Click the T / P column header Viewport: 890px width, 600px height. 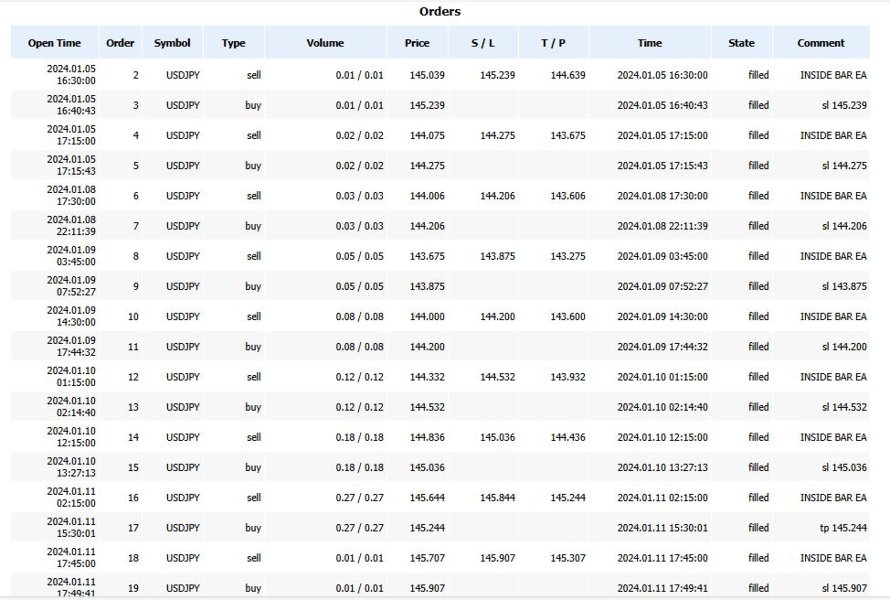coord(553,43)
